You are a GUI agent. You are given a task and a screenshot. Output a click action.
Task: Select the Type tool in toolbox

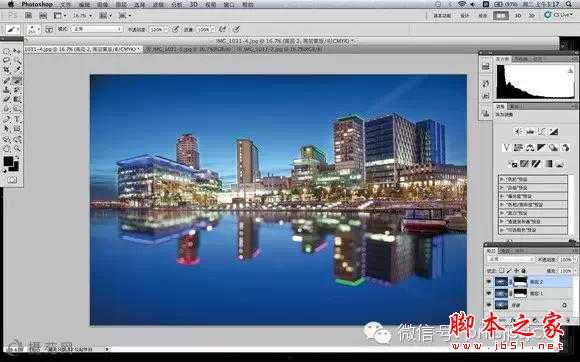[17, 119]
